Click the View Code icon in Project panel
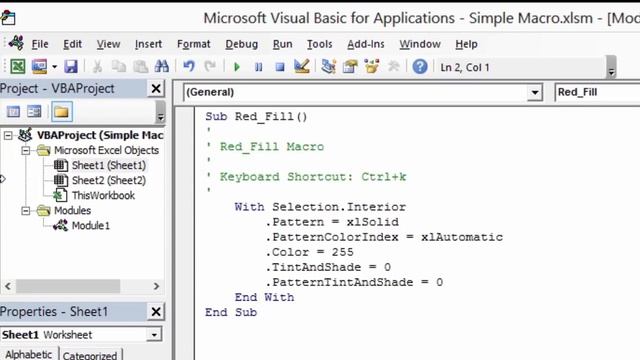The height and width of the screenshot is (360, 640). point(13,111)
